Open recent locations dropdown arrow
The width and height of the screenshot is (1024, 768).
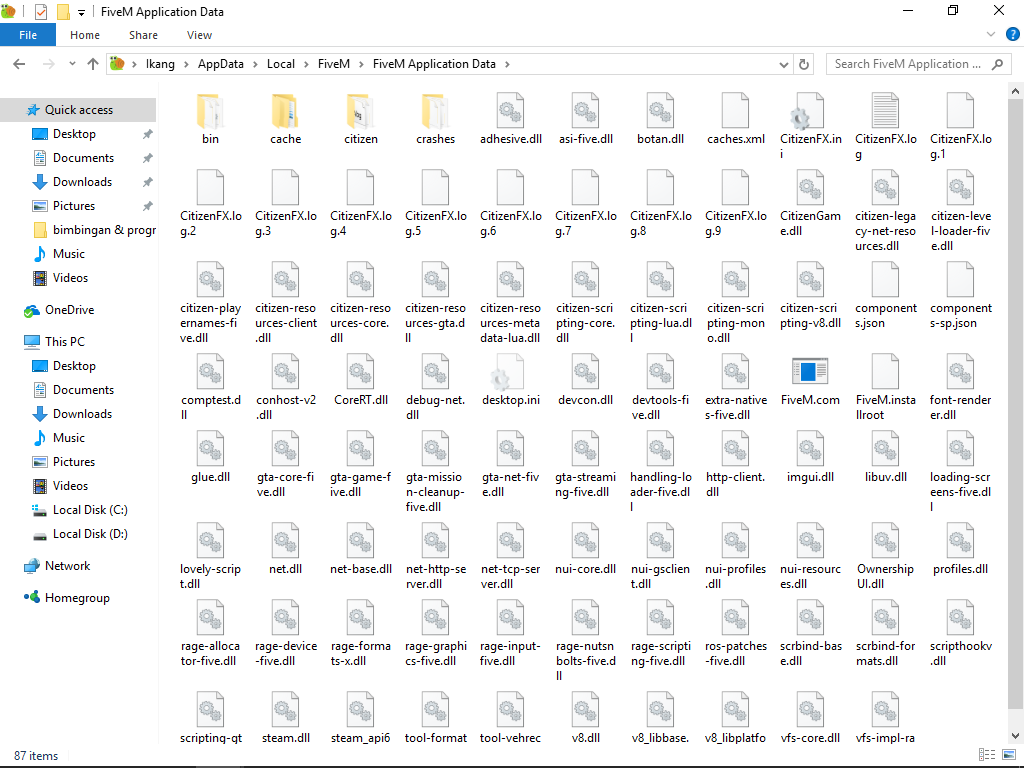coord(72,64)
